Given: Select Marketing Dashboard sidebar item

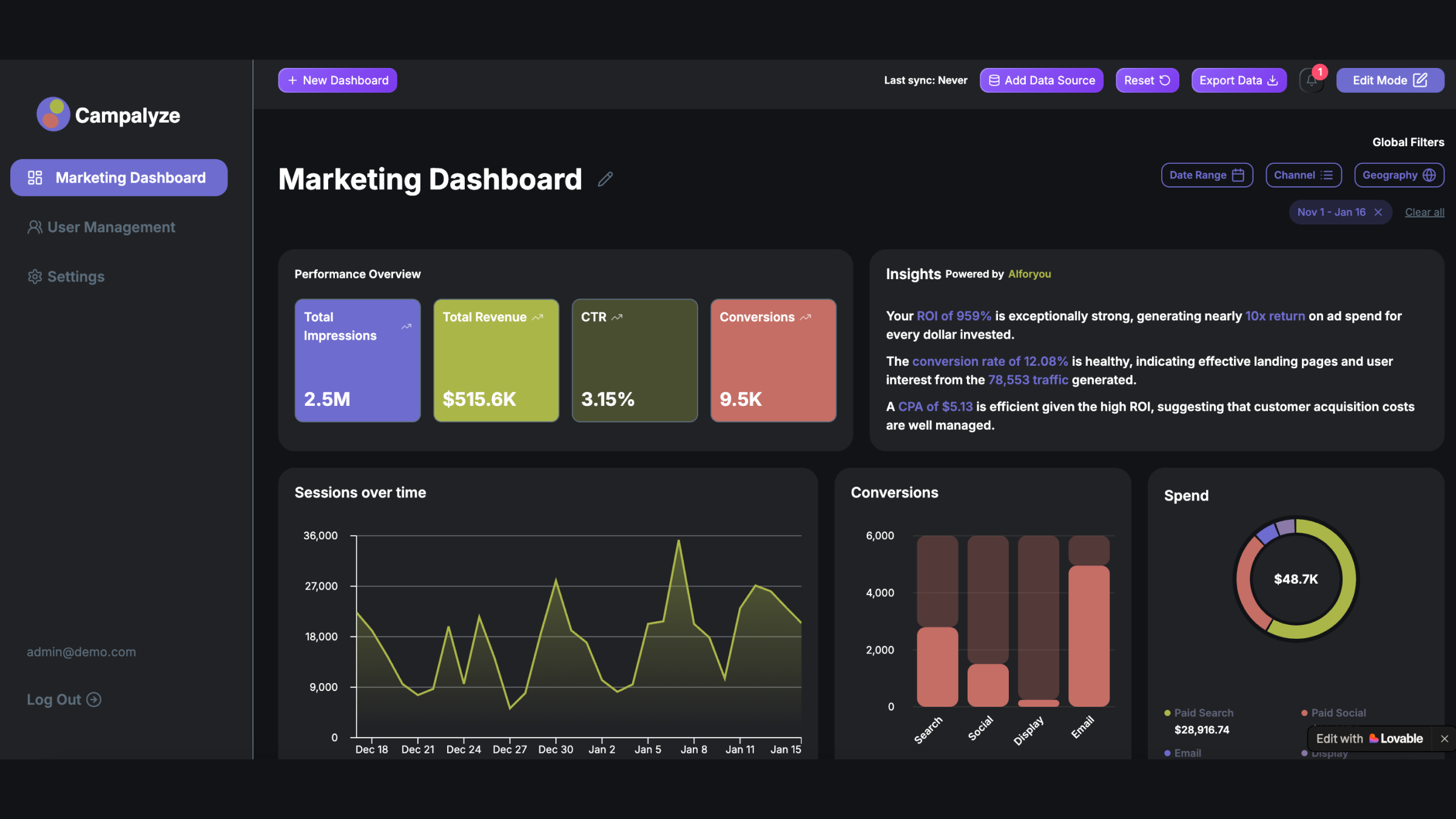Looking at the screenshot, I should pyautogui.click(x=119, y=178).
